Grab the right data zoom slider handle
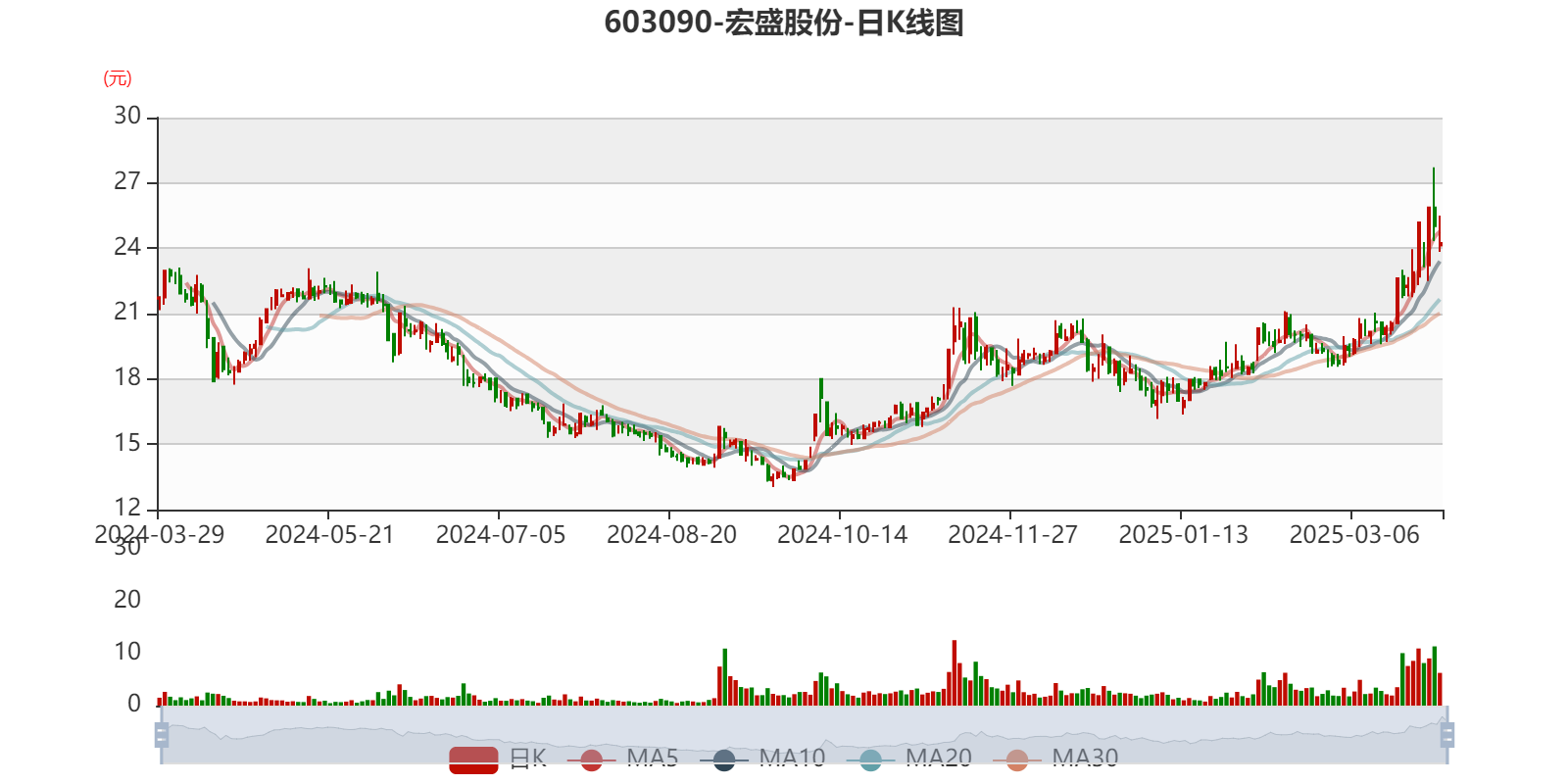The image size is (1568, 784). click(x=1447, y=735)
